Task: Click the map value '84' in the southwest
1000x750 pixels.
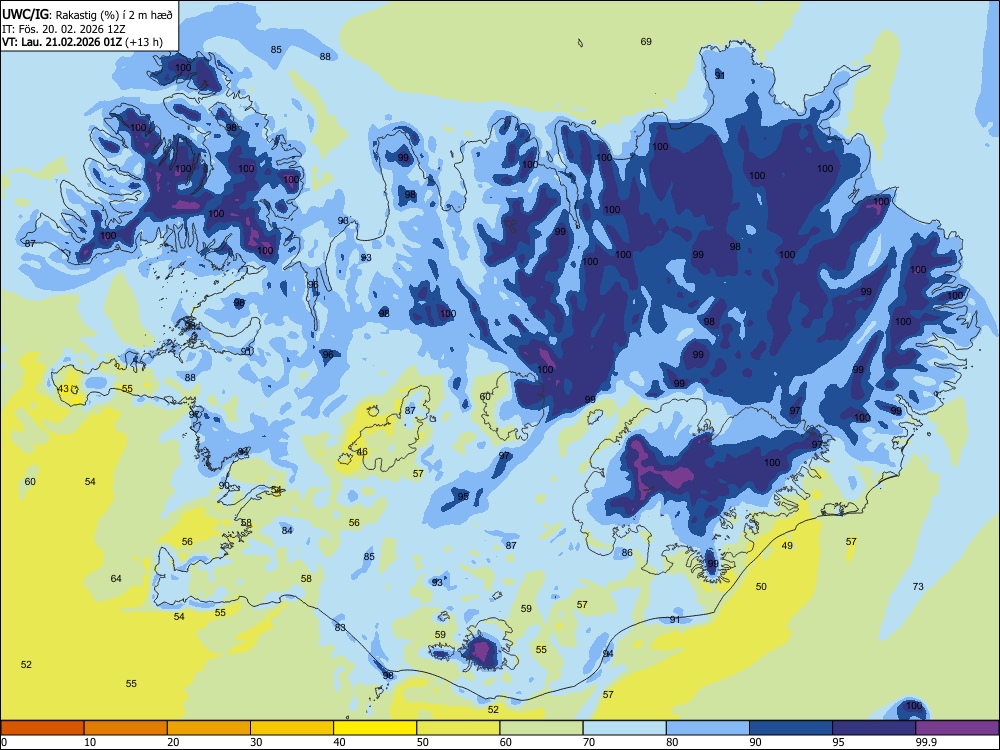Action: [287, 530]
